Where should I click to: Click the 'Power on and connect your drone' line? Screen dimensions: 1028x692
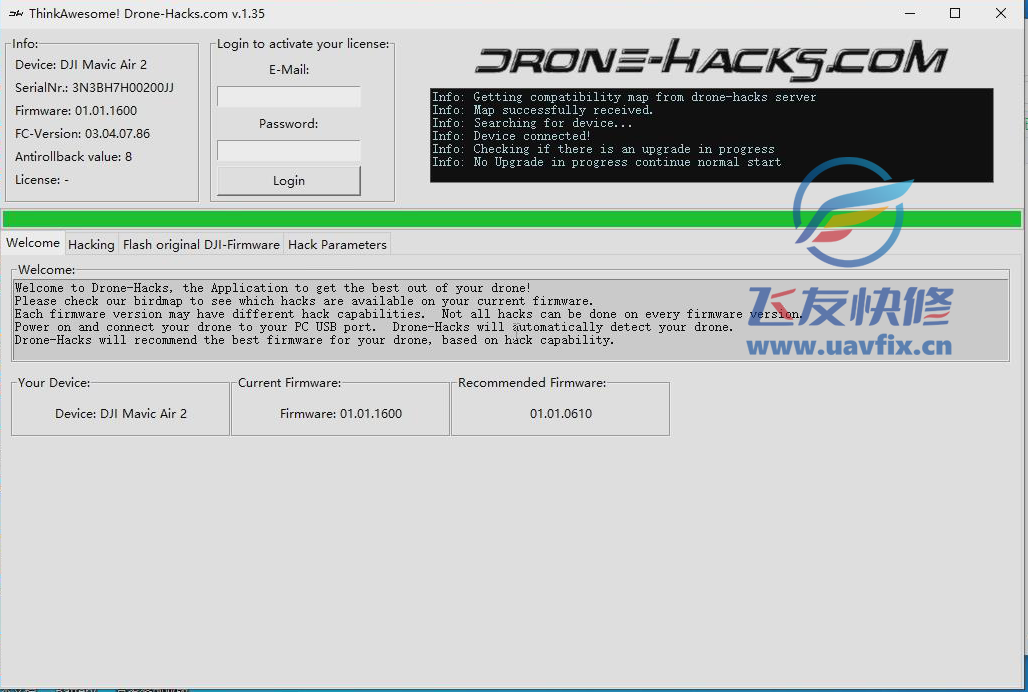click(x=374, y=327)
